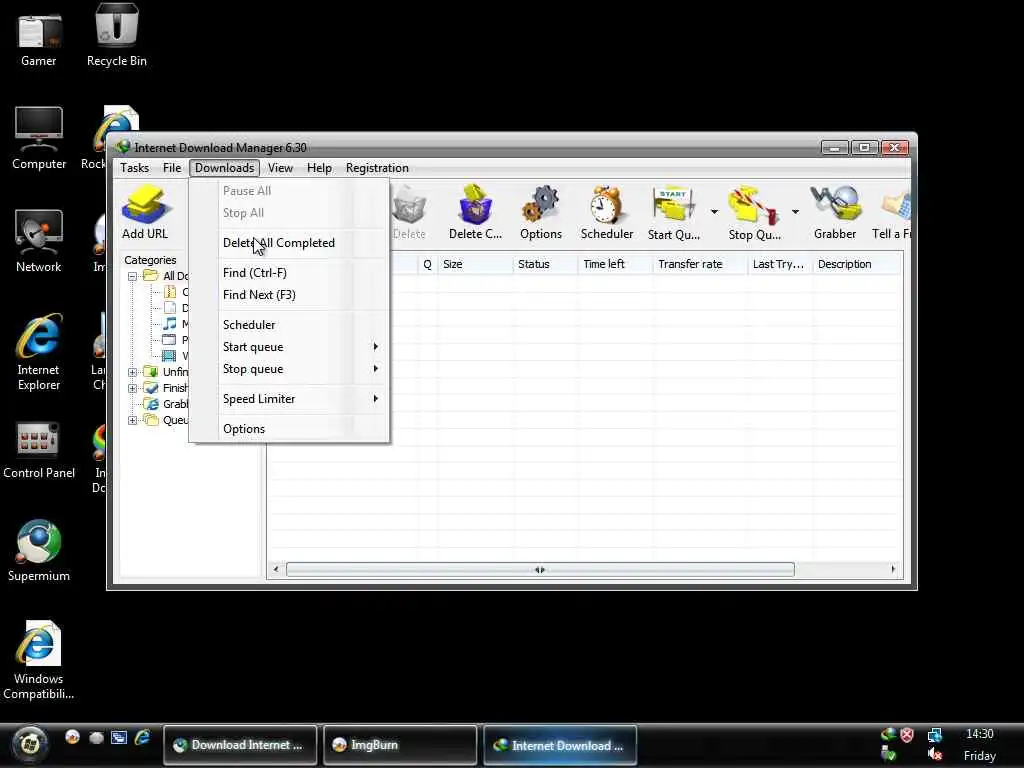Select the Supermium desktop icon
Image resolution: width=1024 pixels, height=768 pixels.
39,551
